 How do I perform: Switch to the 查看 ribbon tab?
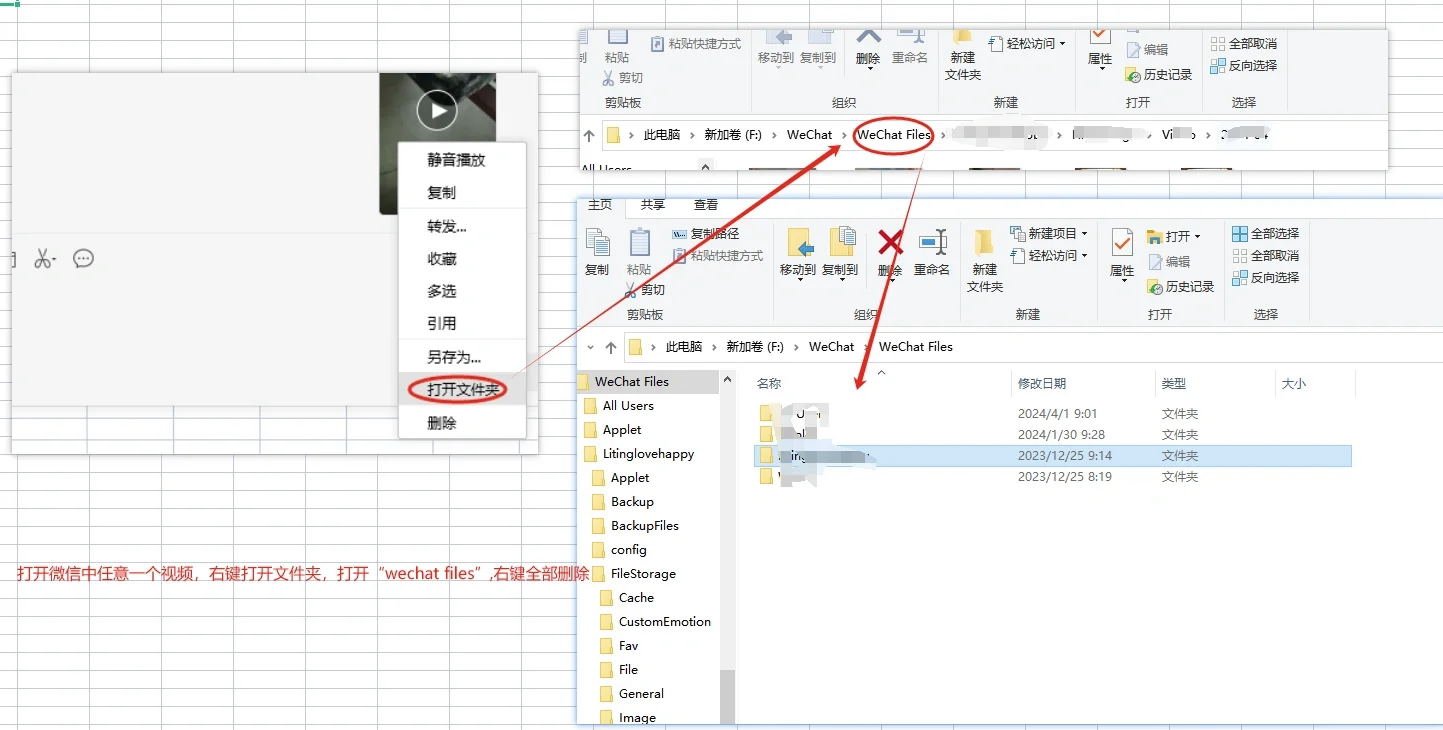tap(706, 205)
